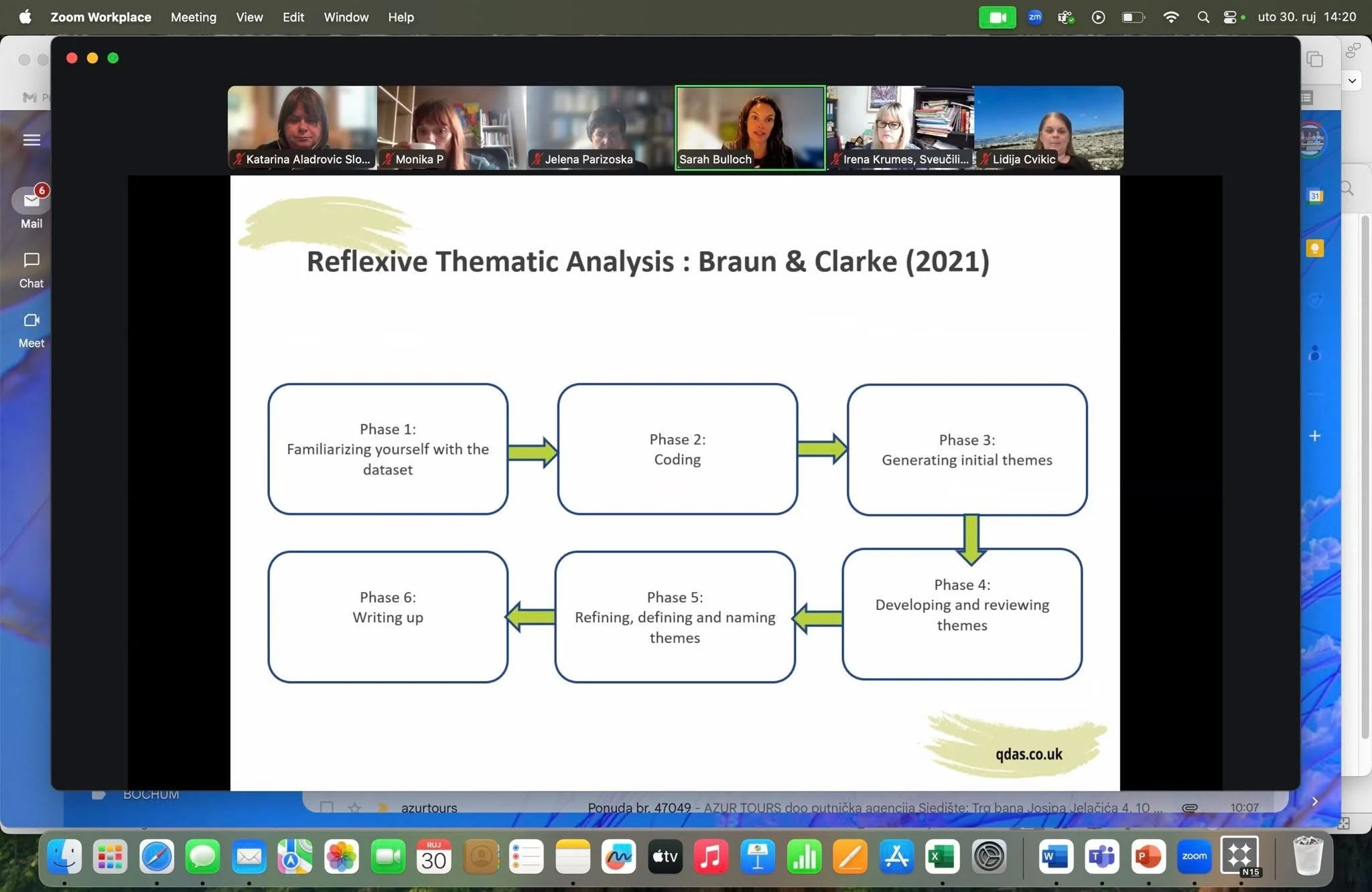Image resolution: width=1372 pixels, height=892 pixels.
Task: Toggle the Gmail main menu hamburger
Action: (x=31, y=140)
